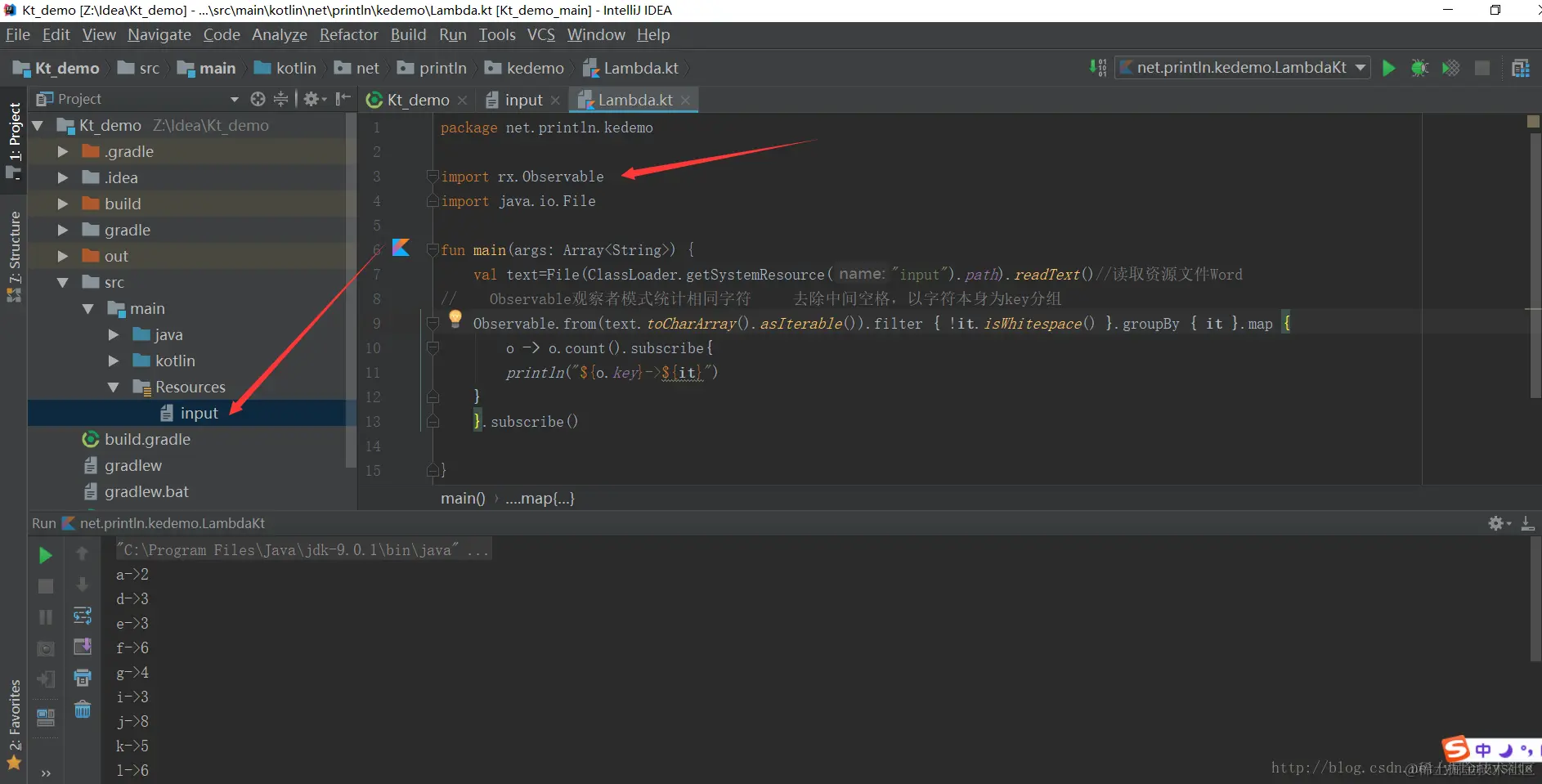Click the ...map{...} editor breadcrumb
Image resolution: width=1542 pixels, height=784 pixels.
[x=540, y=498]
